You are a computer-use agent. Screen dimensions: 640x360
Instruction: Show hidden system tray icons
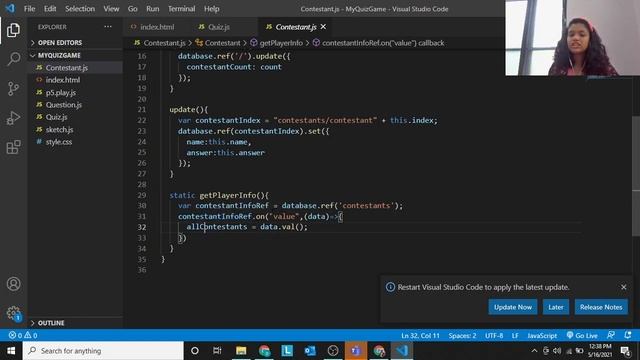tap(534, 351)
